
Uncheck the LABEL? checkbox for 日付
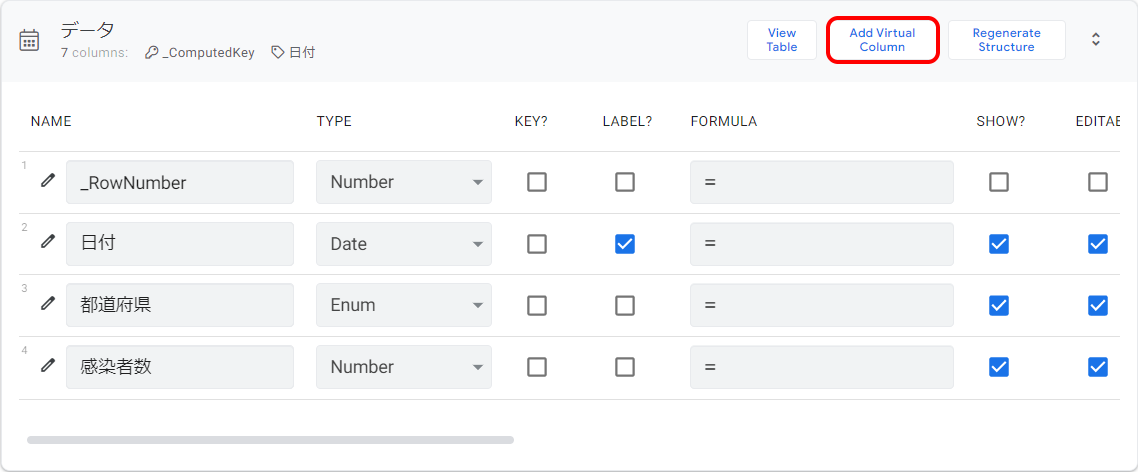(625, 244)
